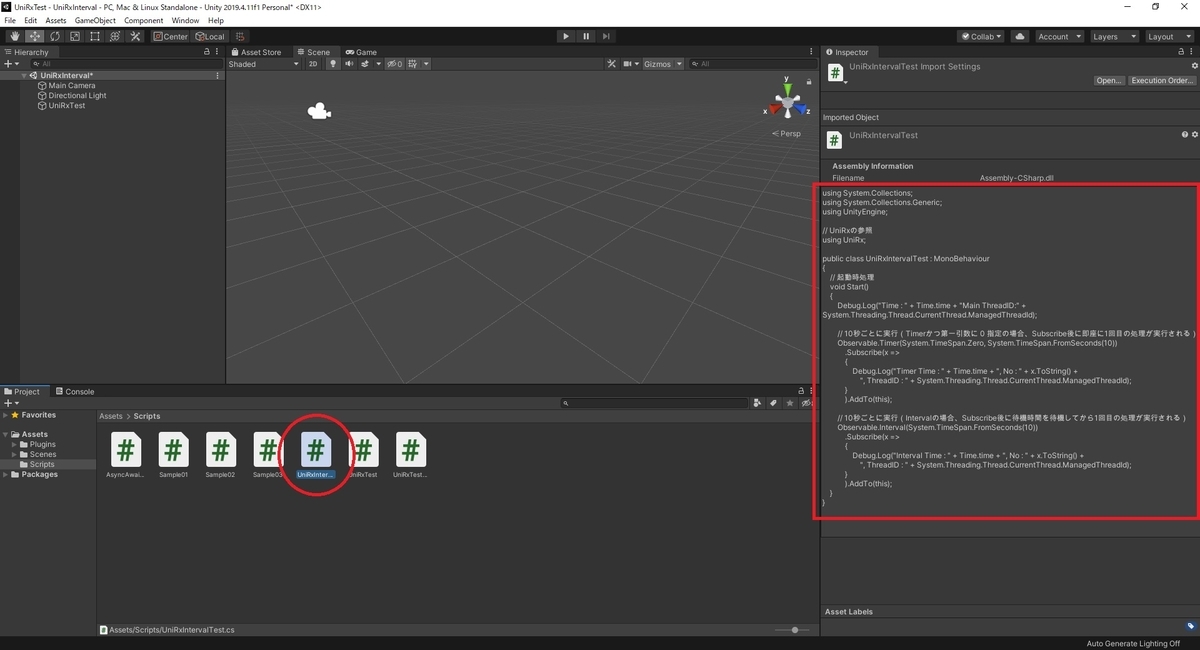Toggle 2D view in Scene
The image size is (1200, 650).
pos(313,64)
